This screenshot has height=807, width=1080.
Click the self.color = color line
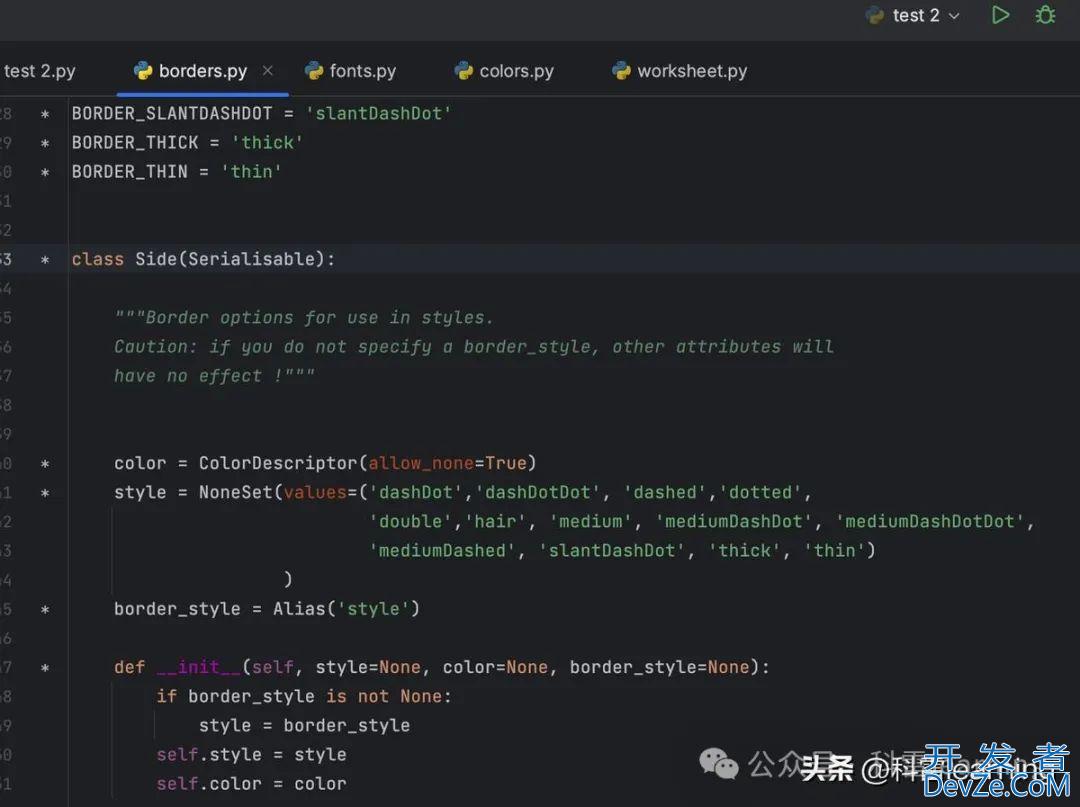pyautogui.click(x=251, y=784)
